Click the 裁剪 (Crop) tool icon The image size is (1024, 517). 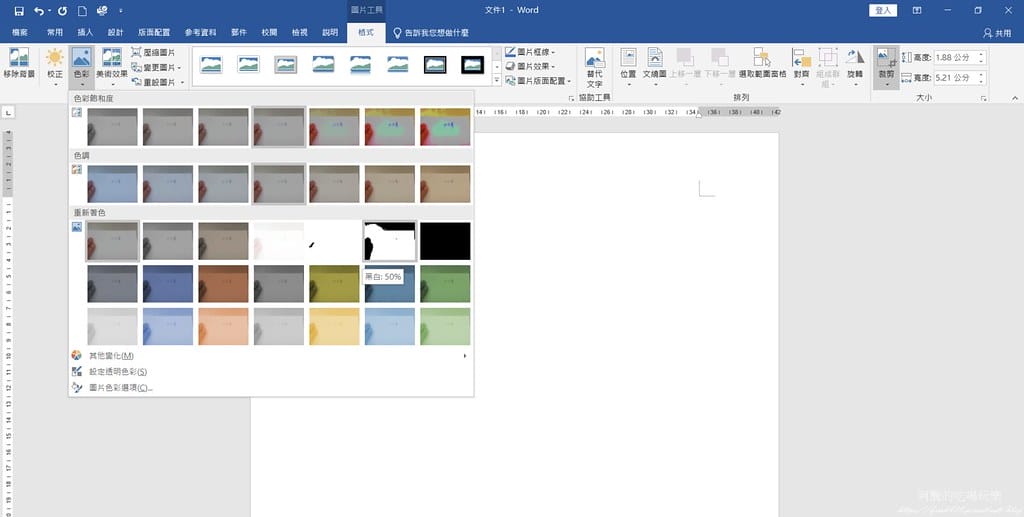pos(886,57)
